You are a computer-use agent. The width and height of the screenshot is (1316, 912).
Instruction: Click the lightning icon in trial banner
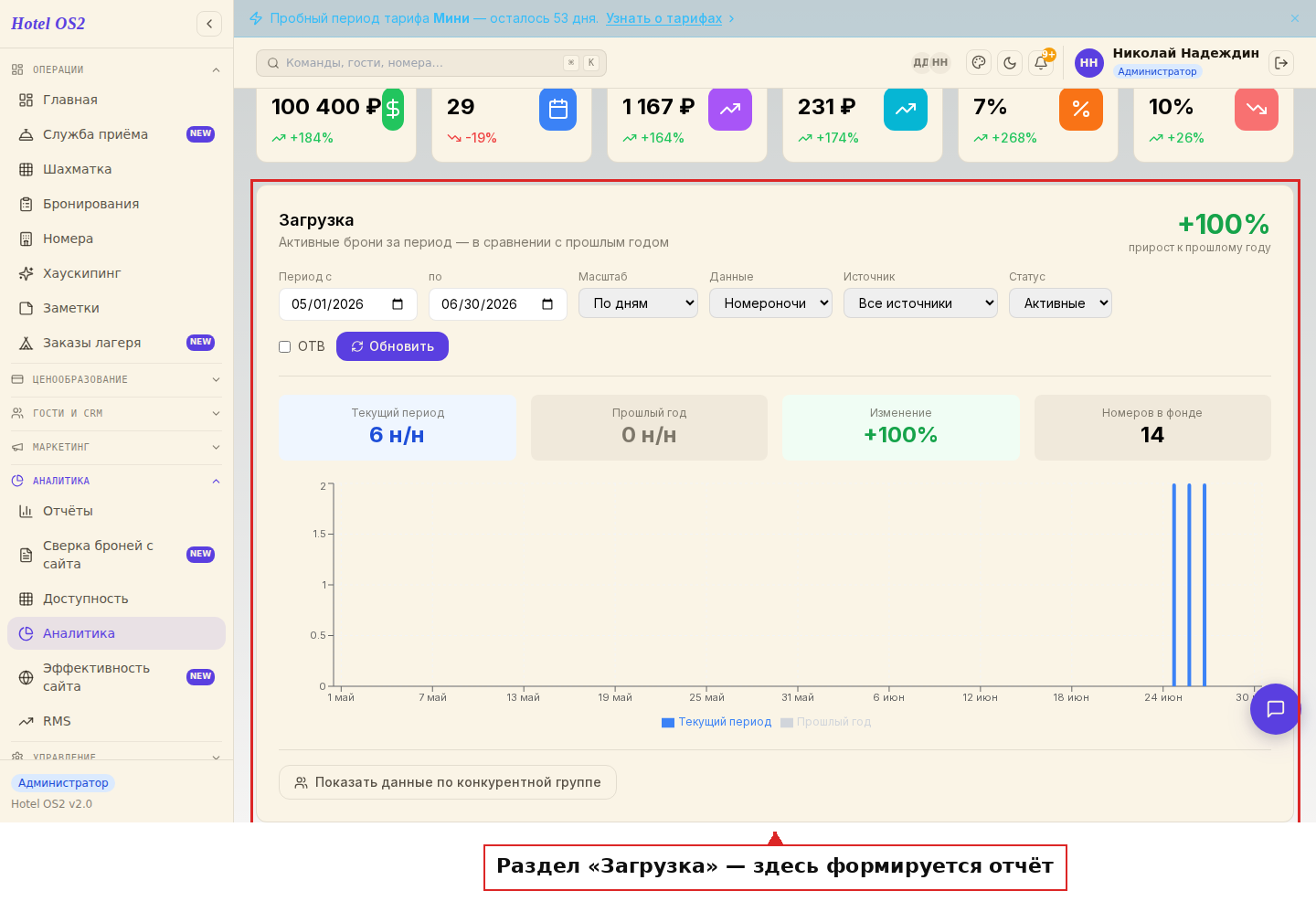tap(256, 18)
